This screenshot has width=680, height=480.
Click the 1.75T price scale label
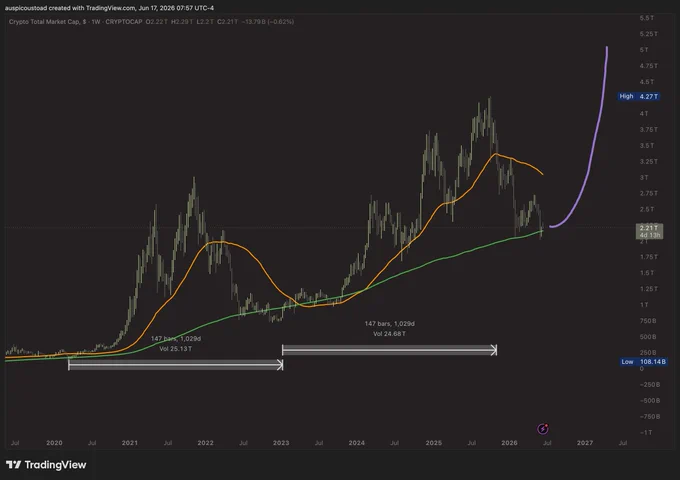pos(648,257)
